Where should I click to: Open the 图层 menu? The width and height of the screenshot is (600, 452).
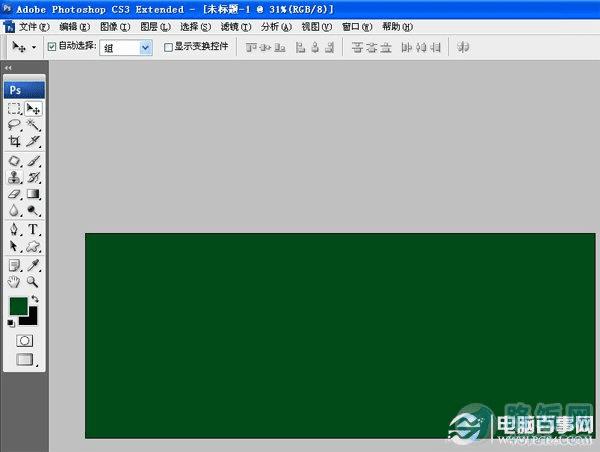click(155, 27)
